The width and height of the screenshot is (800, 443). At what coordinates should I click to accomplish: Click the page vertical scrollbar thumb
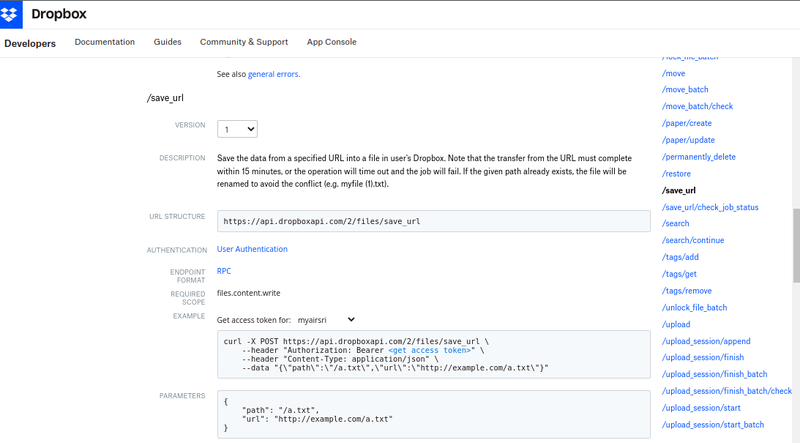pos(796,245)
